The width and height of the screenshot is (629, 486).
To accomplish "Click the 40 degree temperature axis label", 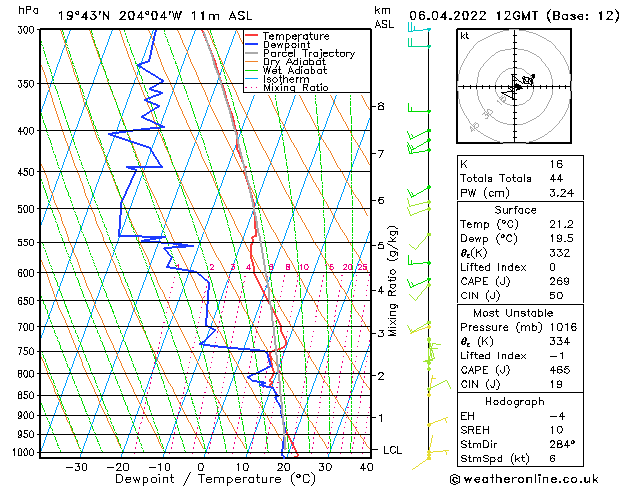I will 366,467.
